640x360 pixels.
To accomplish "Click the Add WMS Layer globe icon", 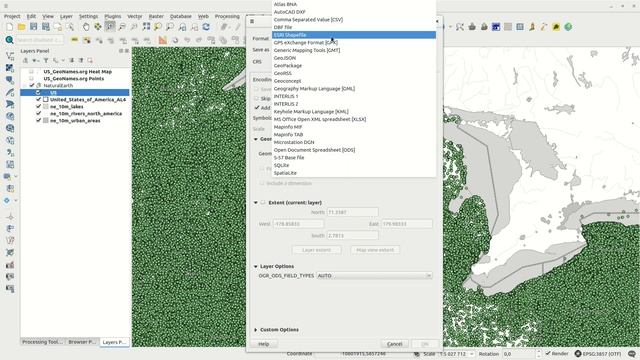I will tap(10, 116).
